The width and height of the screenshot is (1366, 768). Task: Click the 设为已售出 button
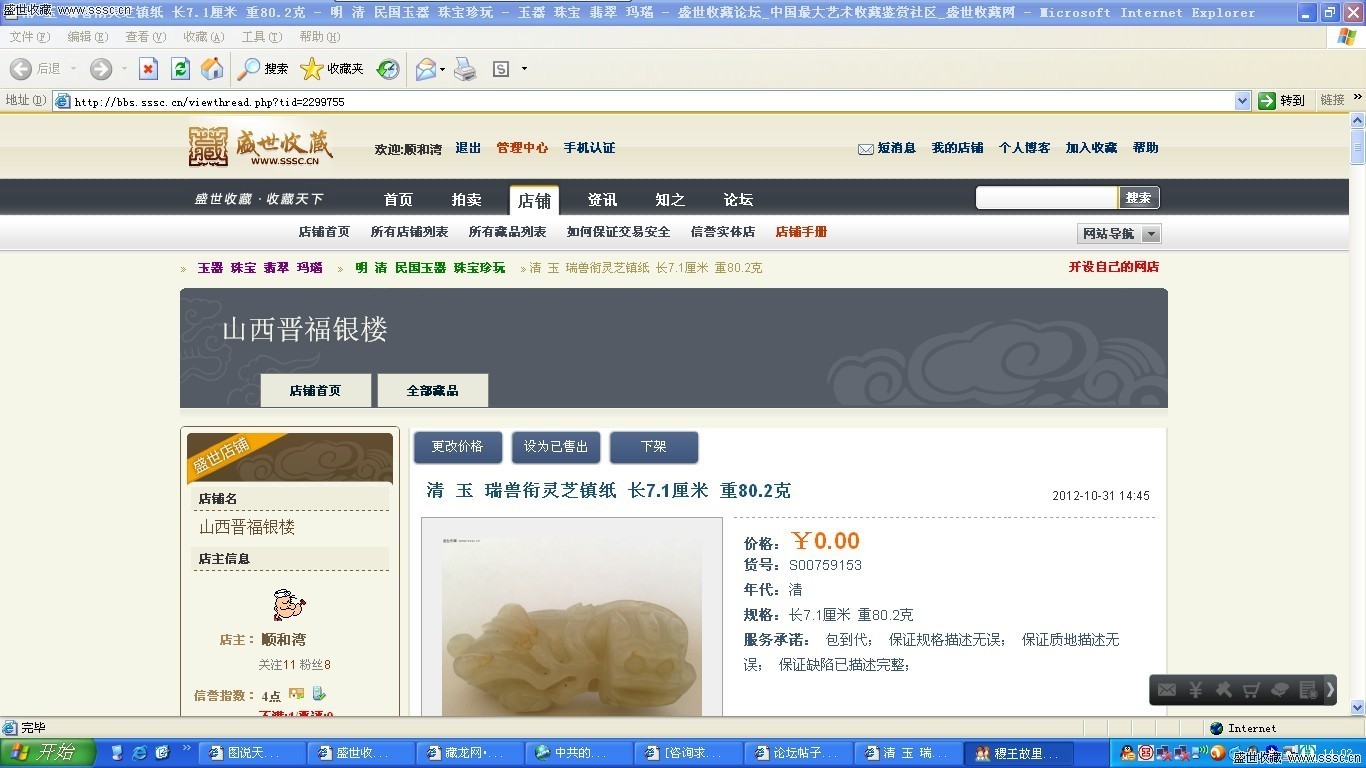point(556,447)
